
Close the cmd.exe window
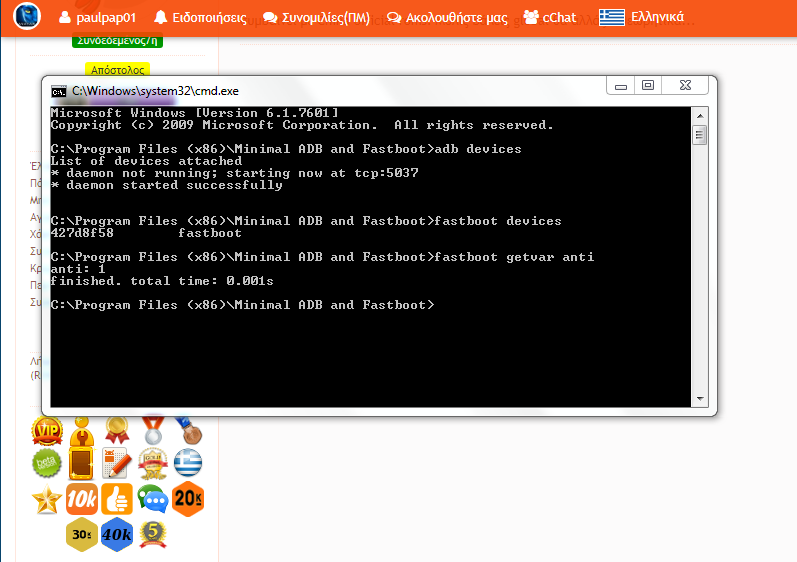point(685,85)
